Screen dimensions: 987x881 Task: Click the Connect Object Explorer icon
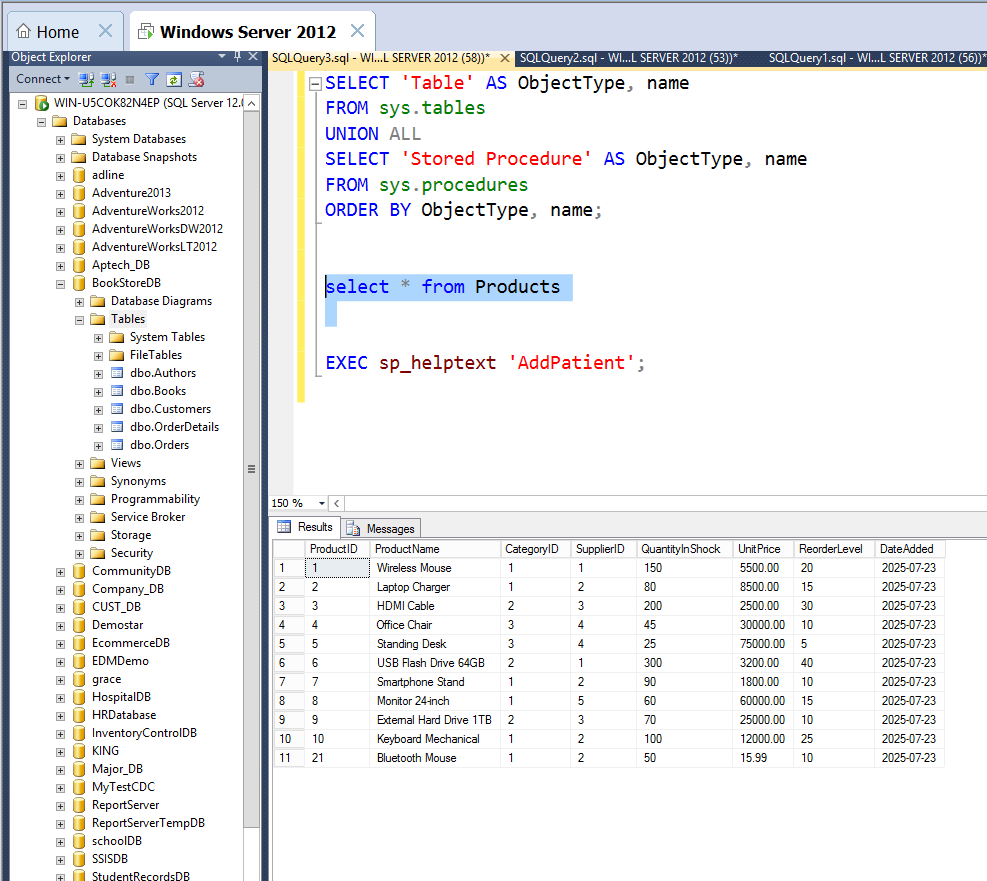point(84,80)
